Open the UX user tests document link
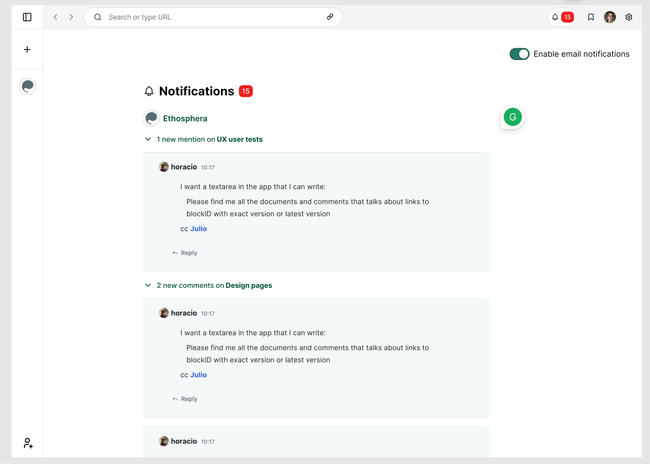This screenshot has width=650, height=464. pos(240,140)
